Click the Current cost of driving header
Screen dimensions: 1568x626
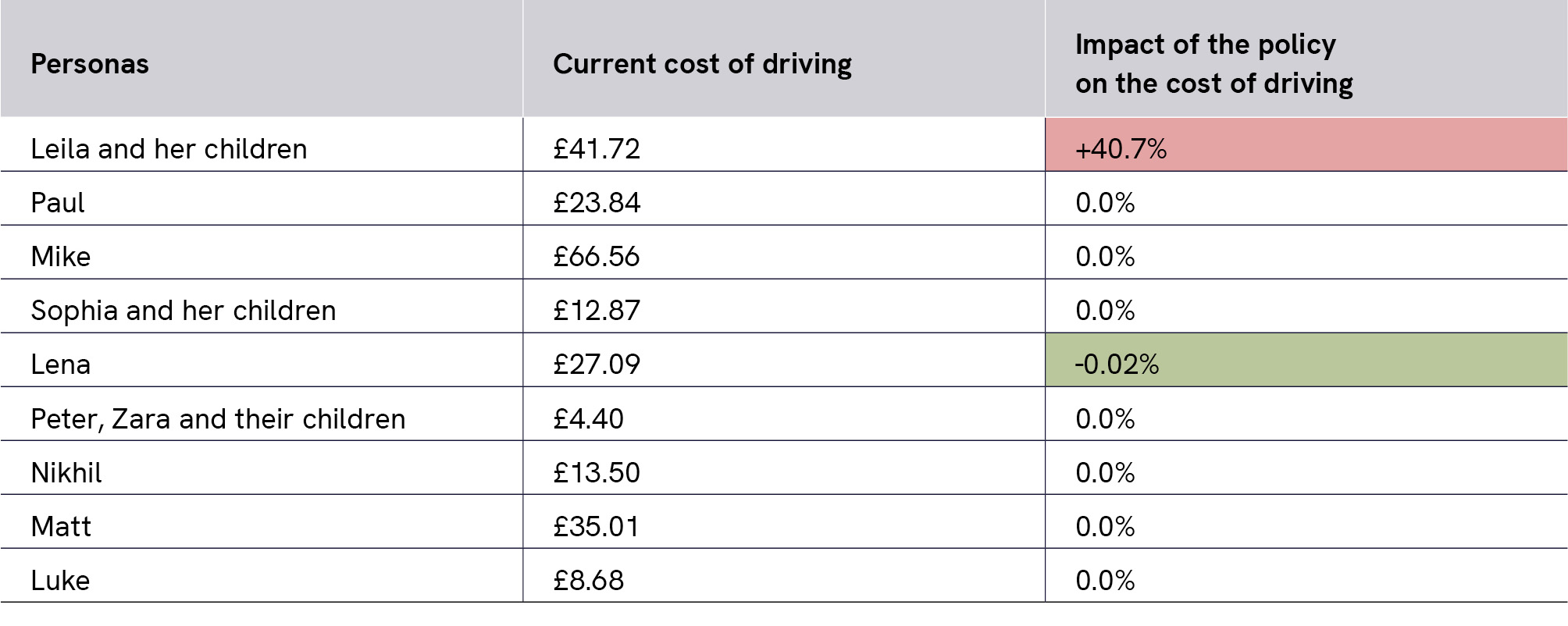pyautogui.click(x=701, y=64)
